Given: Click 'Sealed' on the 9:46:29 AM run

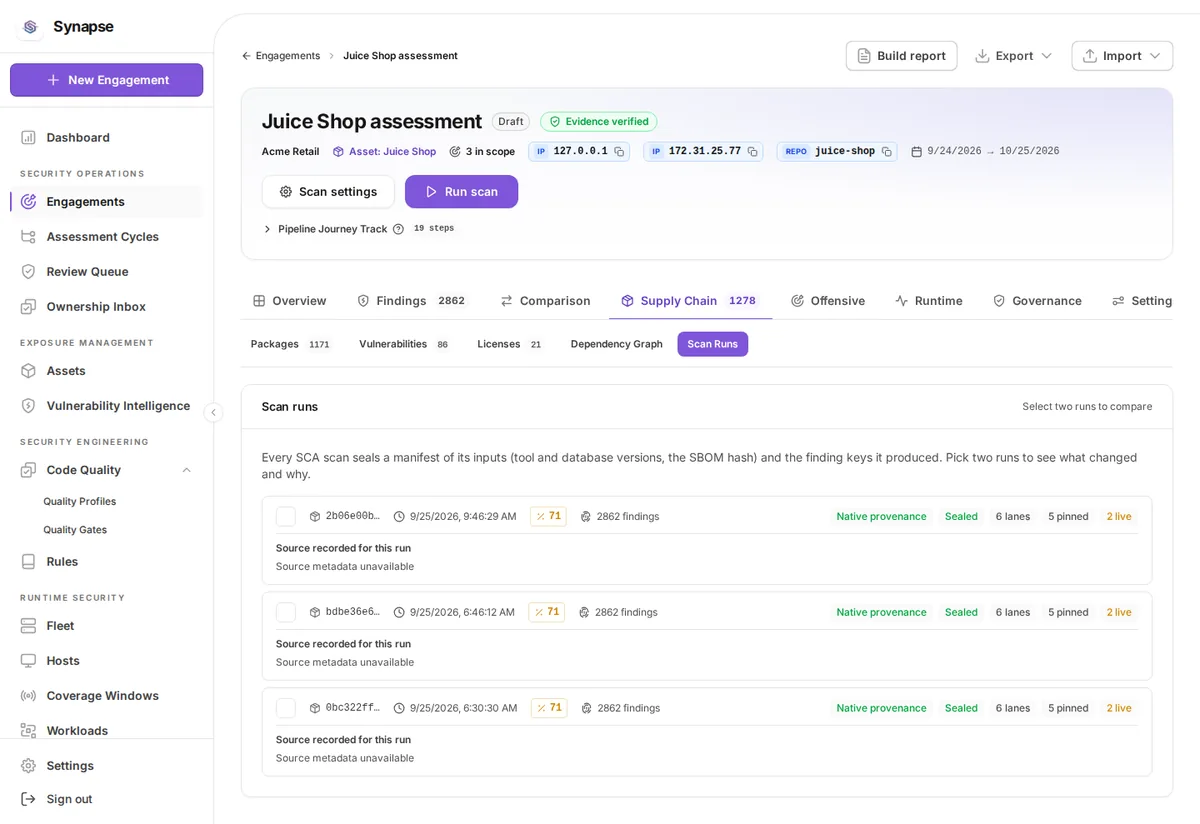Looking at the screenshot, I should [961, 517].
